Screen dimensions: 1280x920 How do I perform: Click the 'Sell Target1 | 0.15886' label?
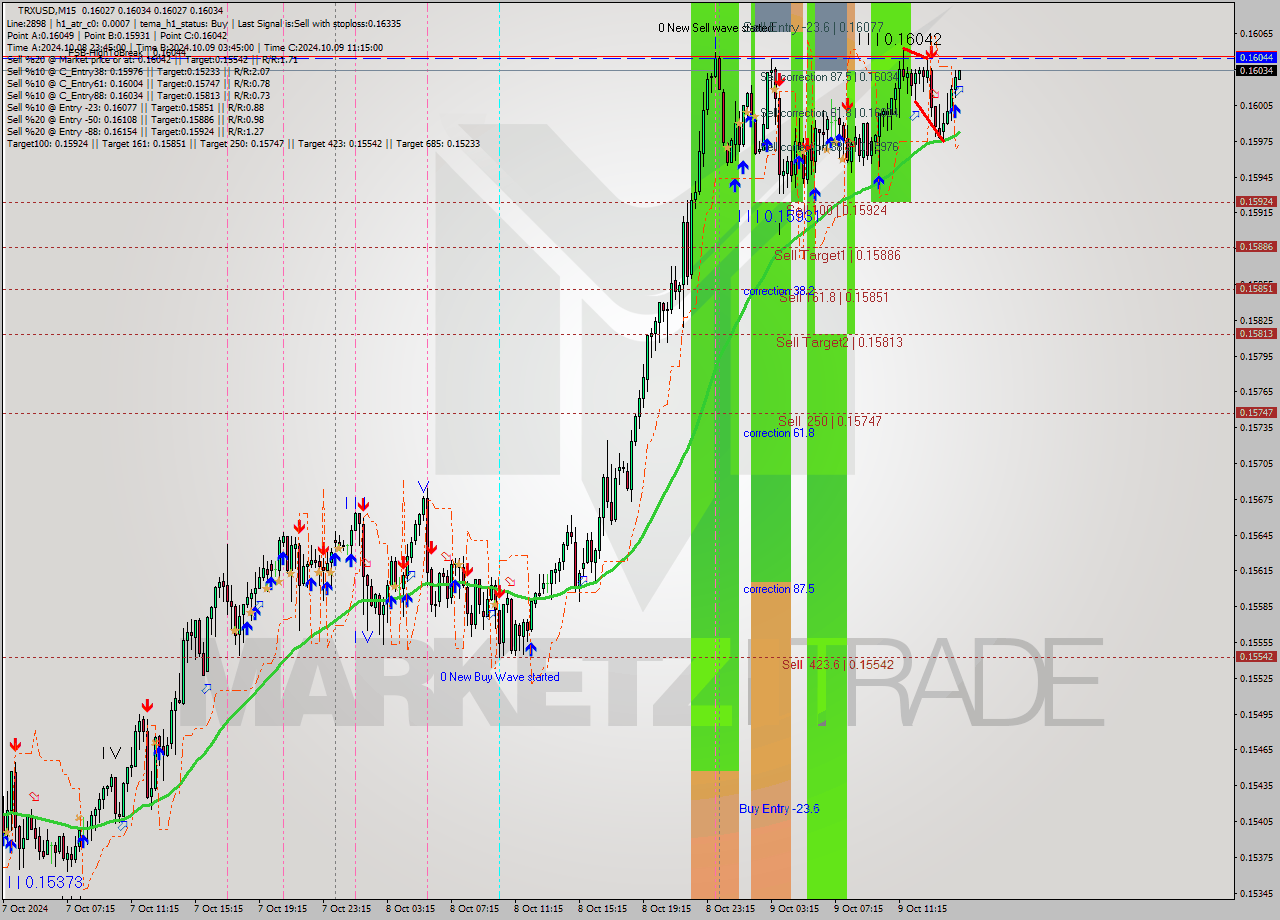pos(838,256)
